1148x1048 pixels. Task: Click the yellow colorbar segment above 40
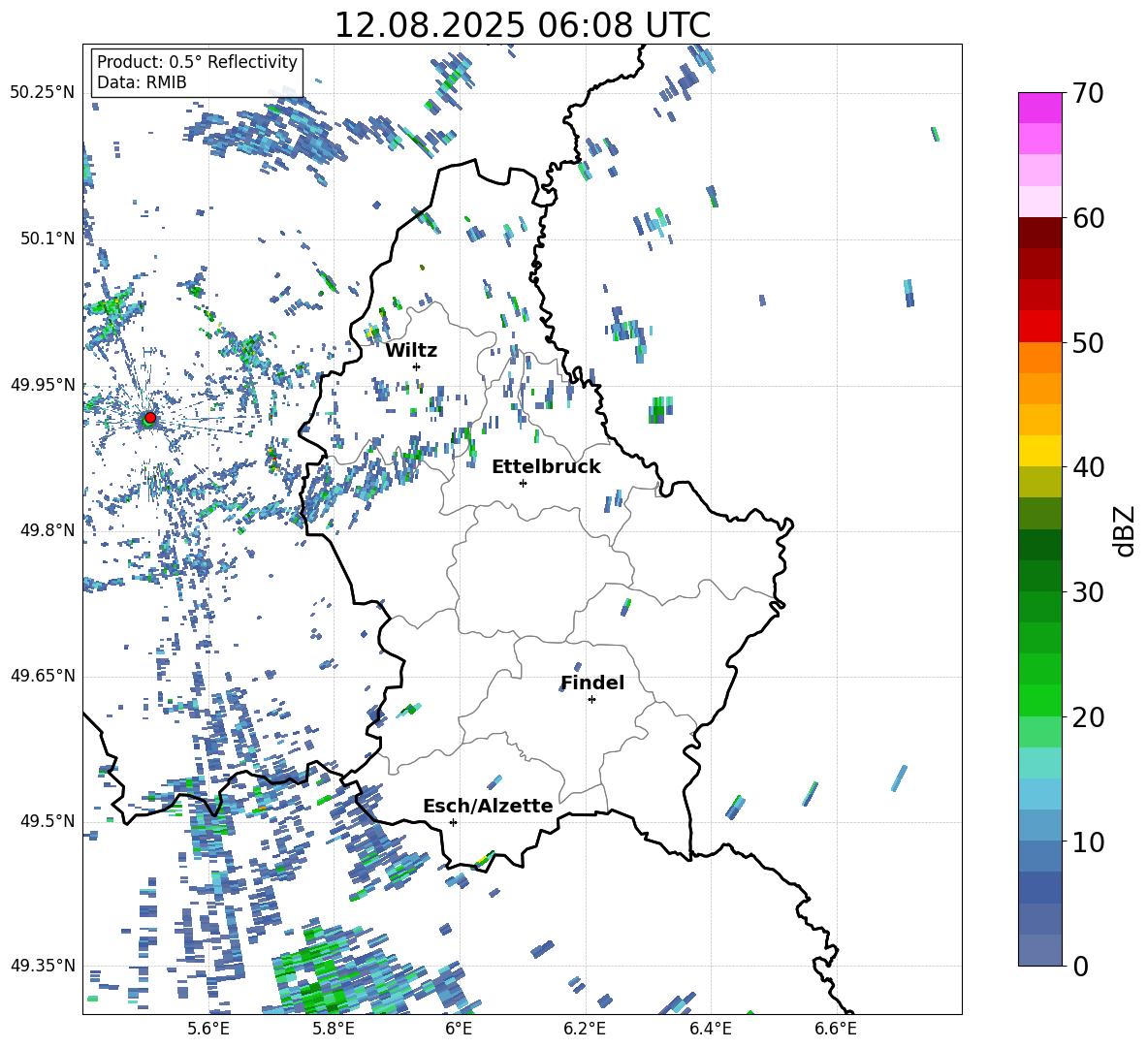(1039, 452)
